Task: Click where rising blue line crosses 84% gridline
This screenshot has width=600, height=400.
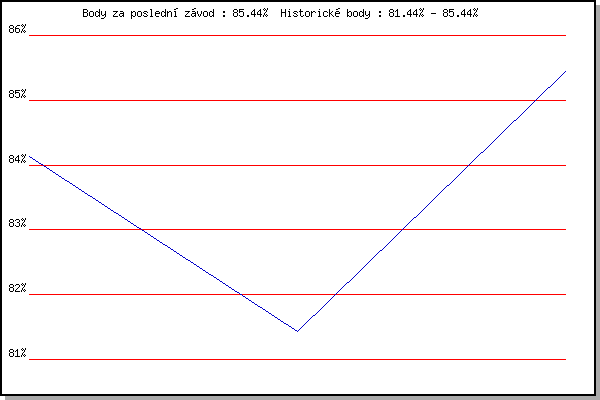Action: [x=469, y=165]
